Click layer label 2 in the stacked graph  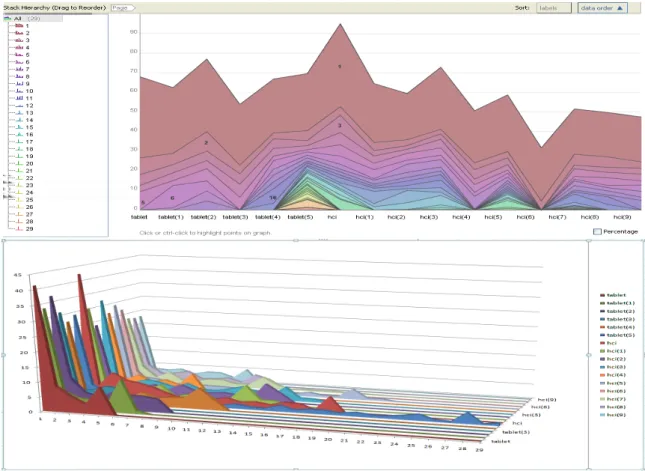point(206,143)
